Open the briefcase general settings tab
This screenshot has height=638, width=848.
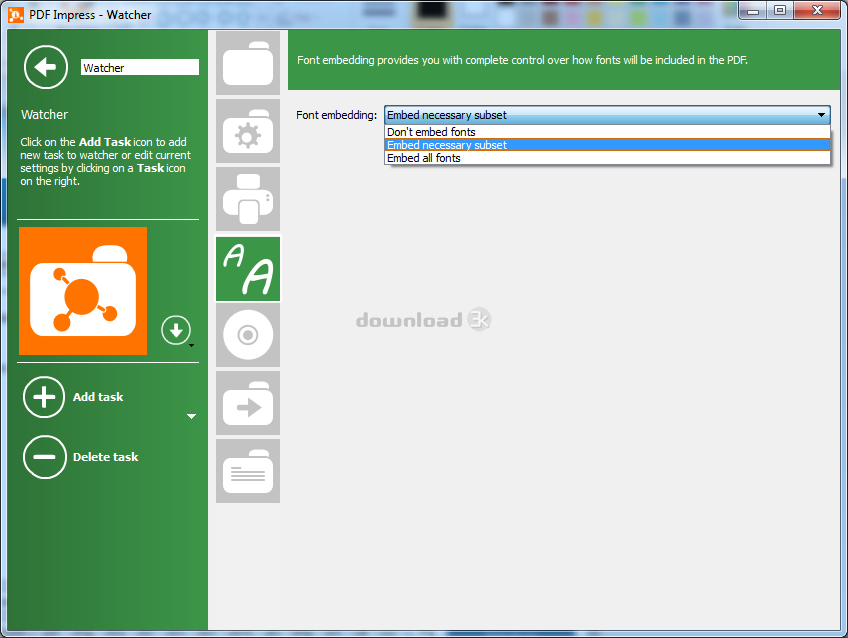(x=248, y=62)
